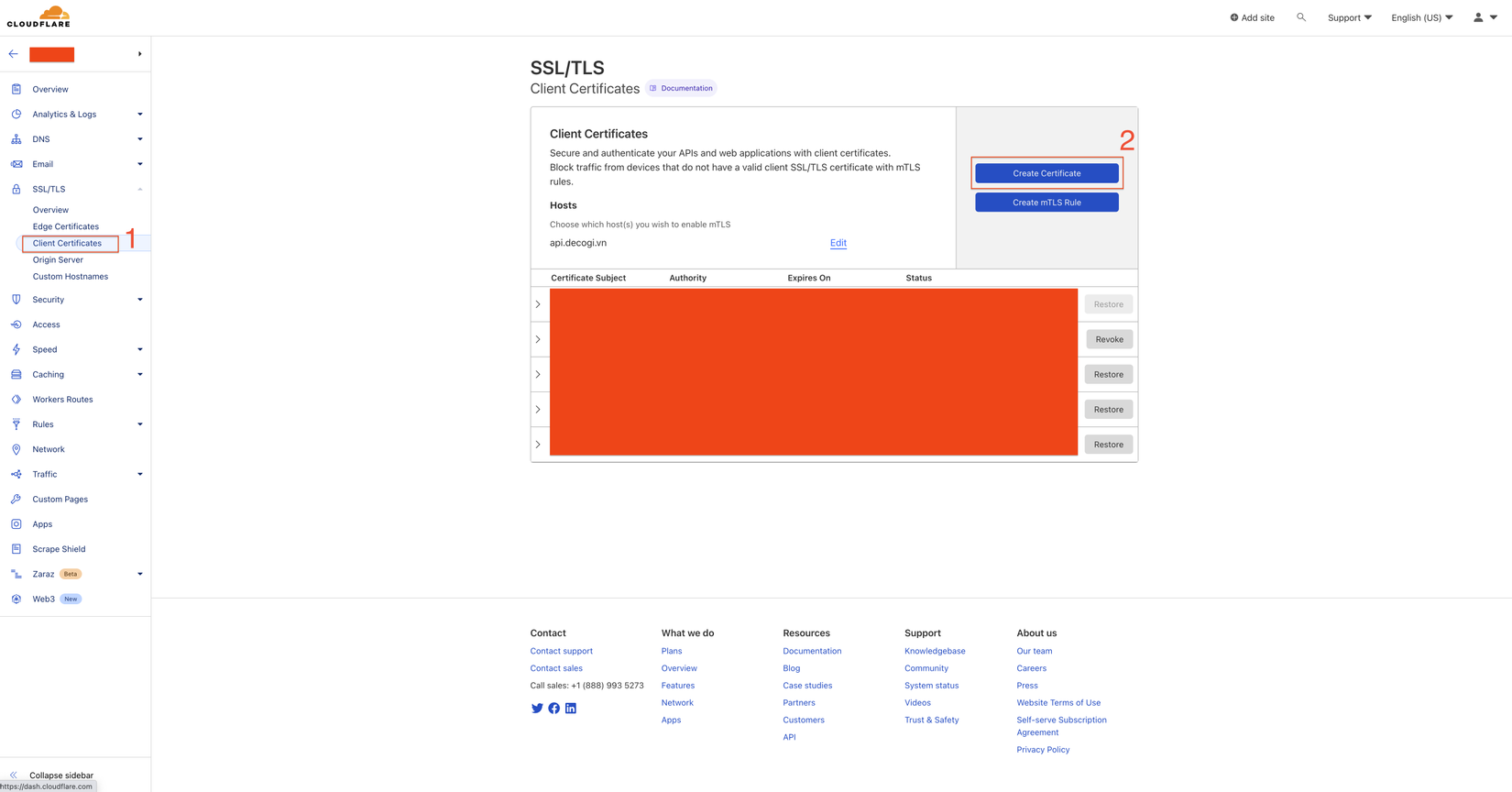Click the Scrape Shield sidebar icon
Screen dimensions: 1512x792
[16, 549]
